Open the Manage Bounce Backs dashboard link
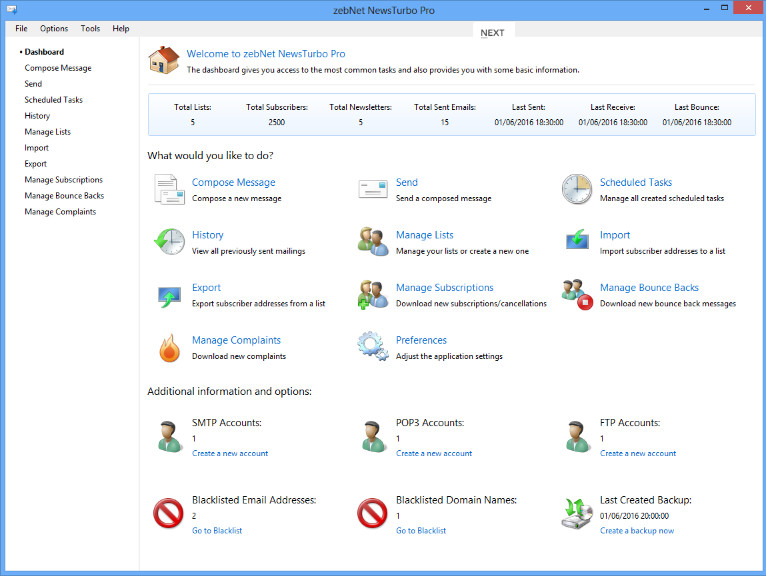The width and height of the screenshot is (766, 576). 649,287
